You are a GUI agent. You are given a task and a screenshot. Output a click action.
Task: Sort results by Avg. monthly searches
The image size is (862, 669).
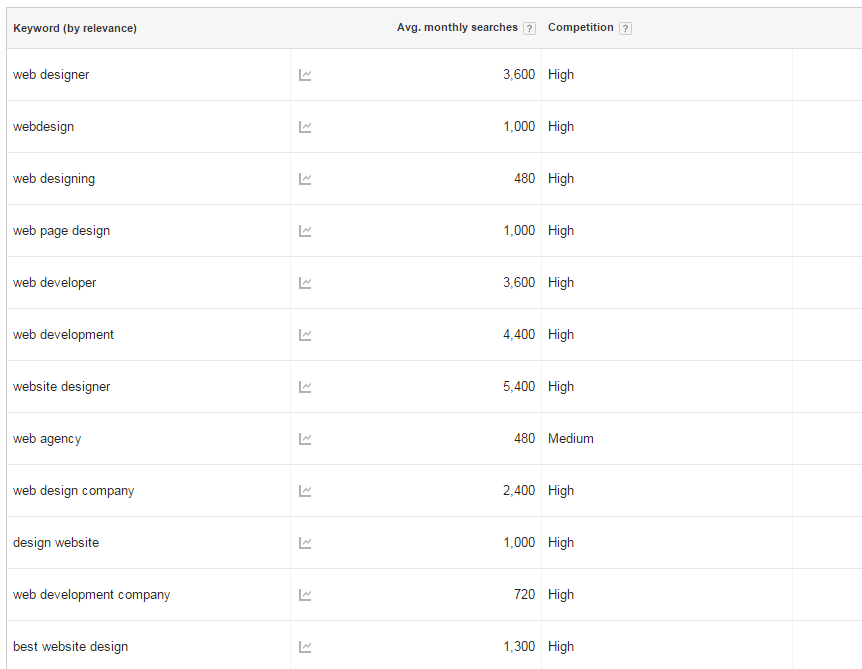click(x=460, y=27)
